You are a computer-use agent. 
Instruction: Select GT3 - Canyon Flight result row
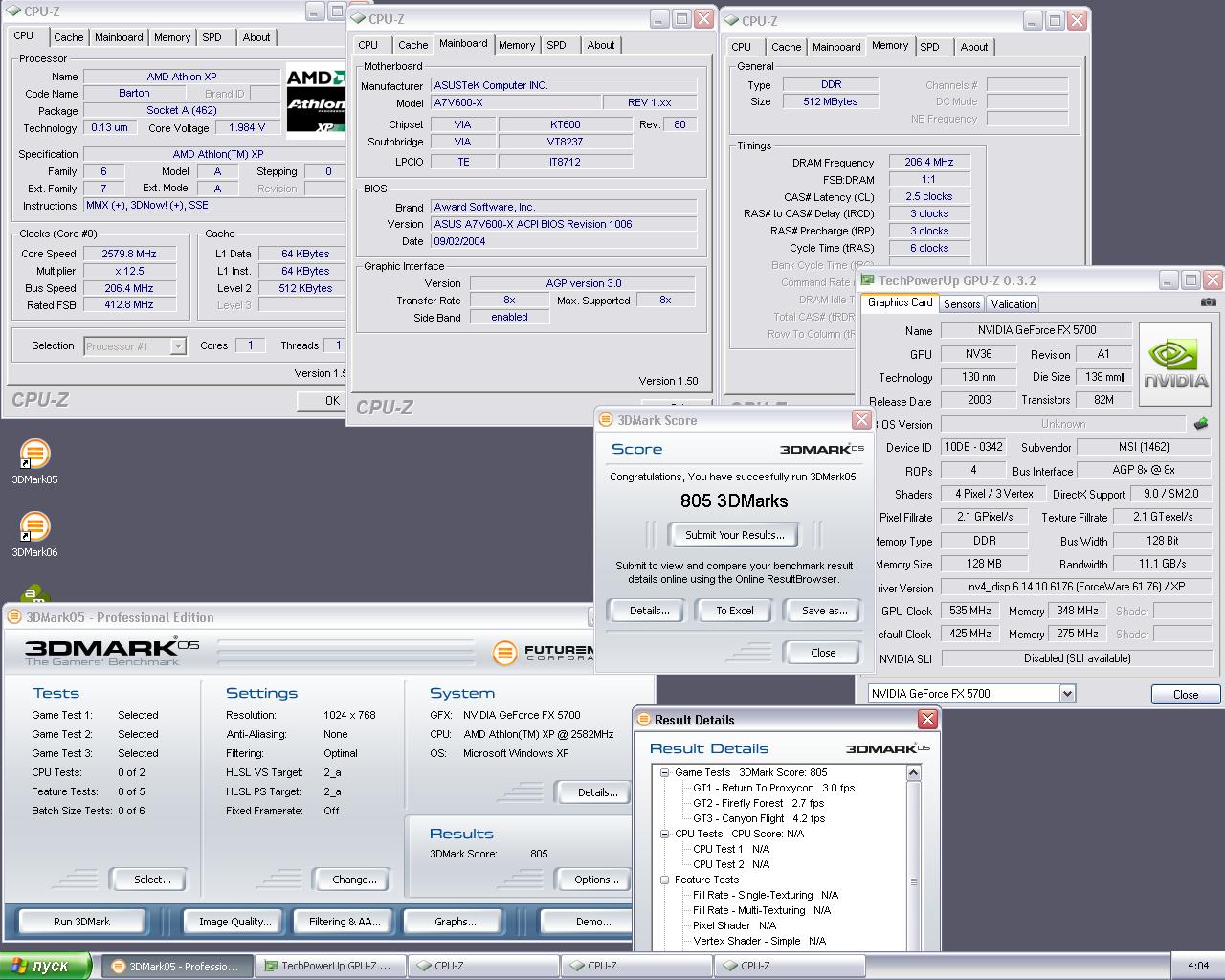759,818
